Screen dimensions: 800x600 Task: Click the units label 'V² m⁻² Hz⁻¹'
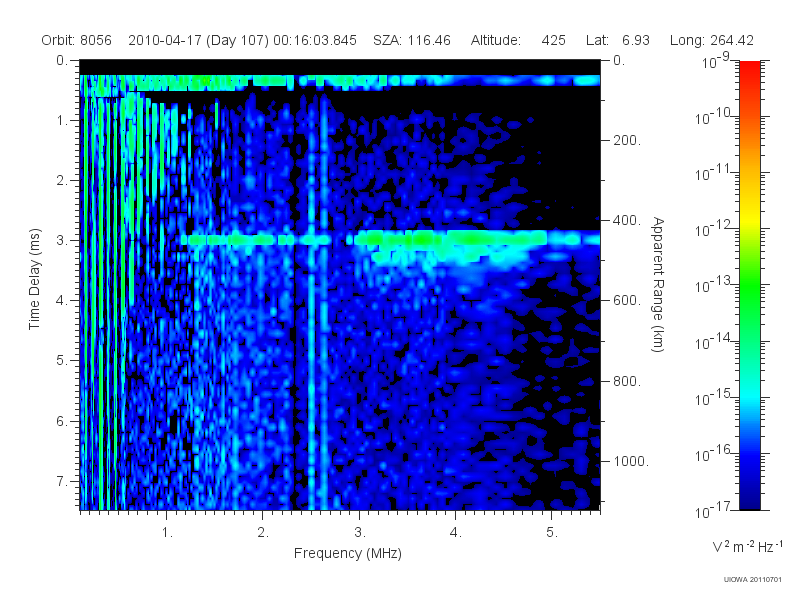tap(747, 547)
